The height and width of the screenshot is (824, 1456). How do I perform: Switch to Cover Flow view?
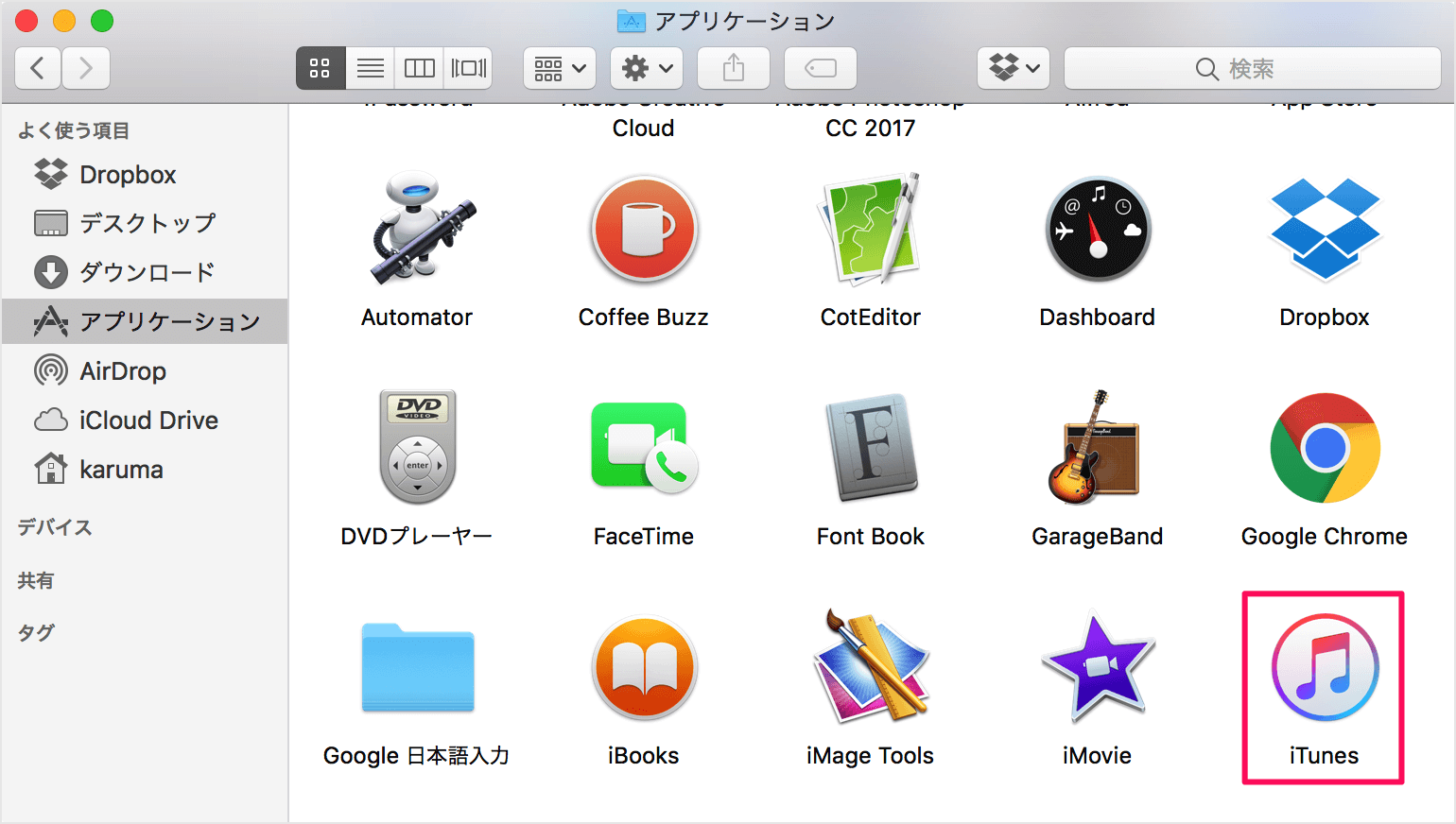[468, 68]
